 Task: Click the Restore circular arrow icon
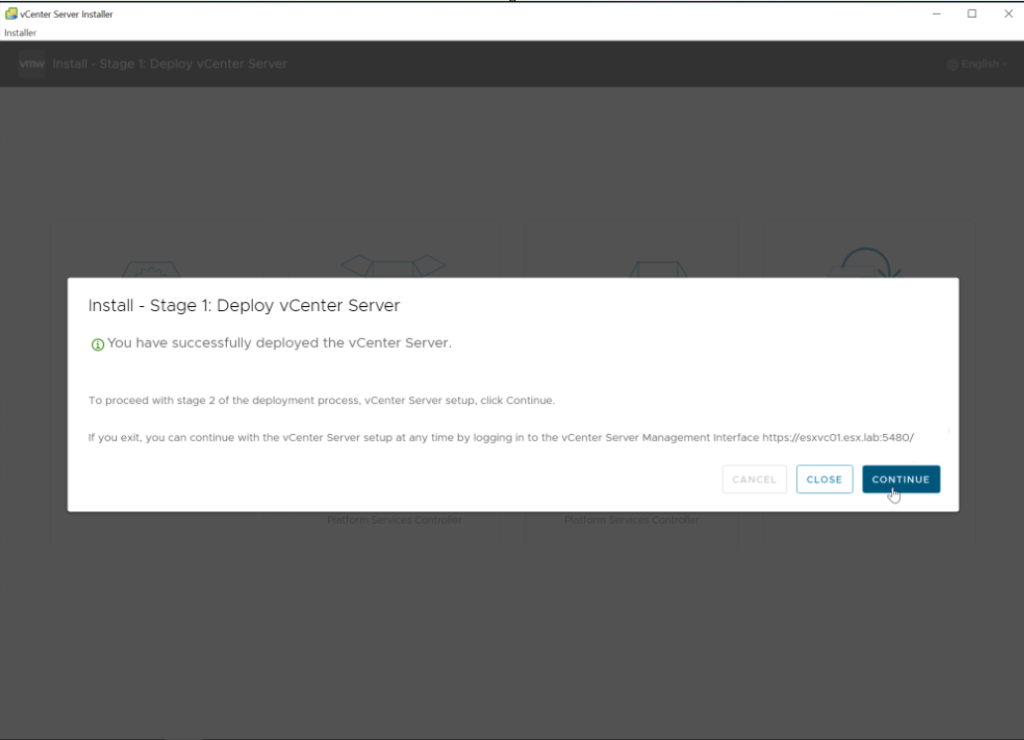(x=870, y=264)
